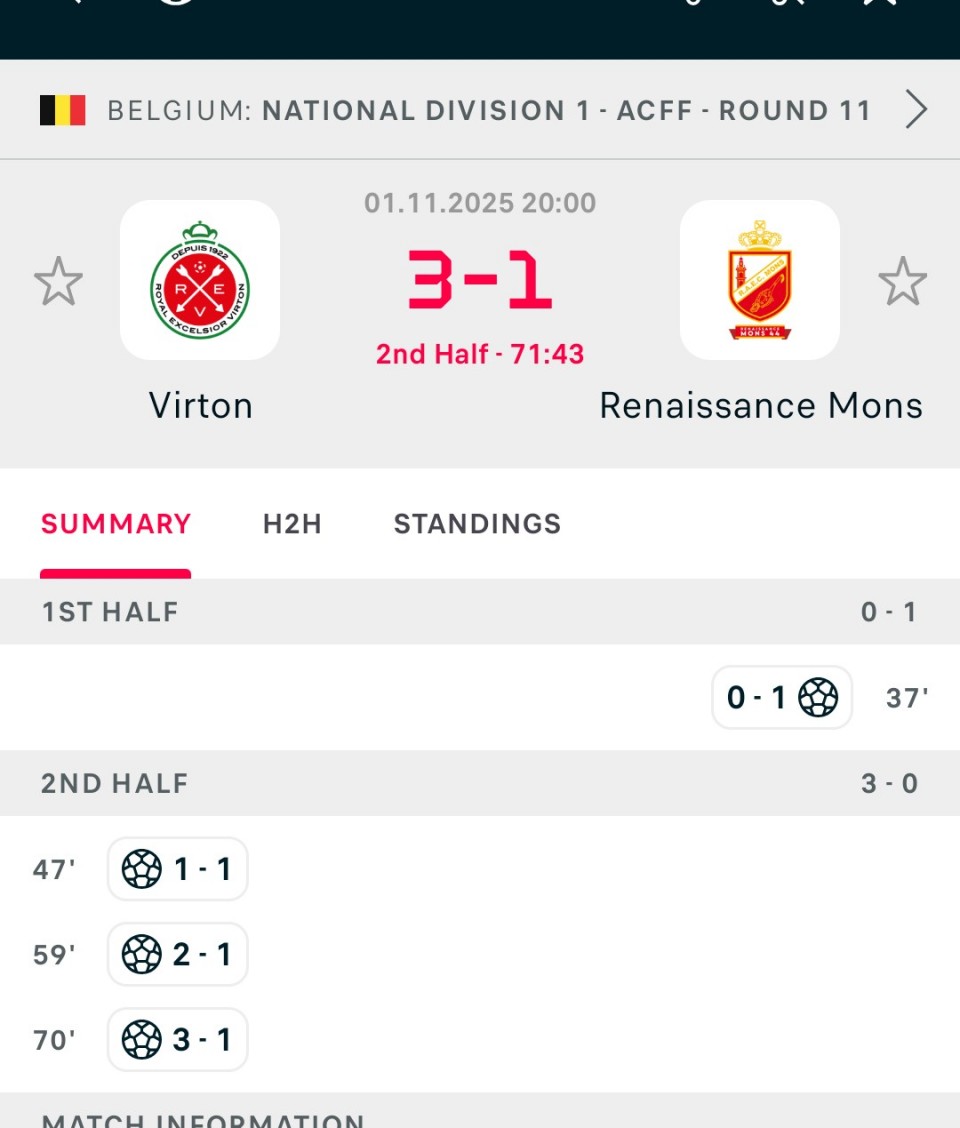Image resolution: width=960 pixels, height=1128 pixels.
Task: Toggle the favorite star for Virton
Action: tap(58, 281)
